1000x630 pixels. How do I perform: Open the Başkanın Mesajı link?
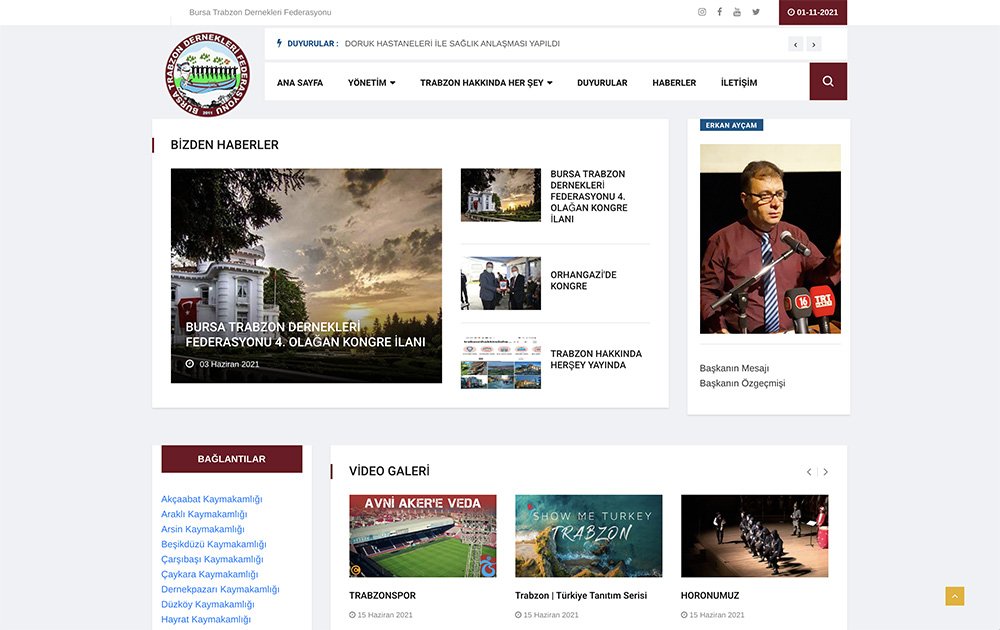(x=734, y=369)
